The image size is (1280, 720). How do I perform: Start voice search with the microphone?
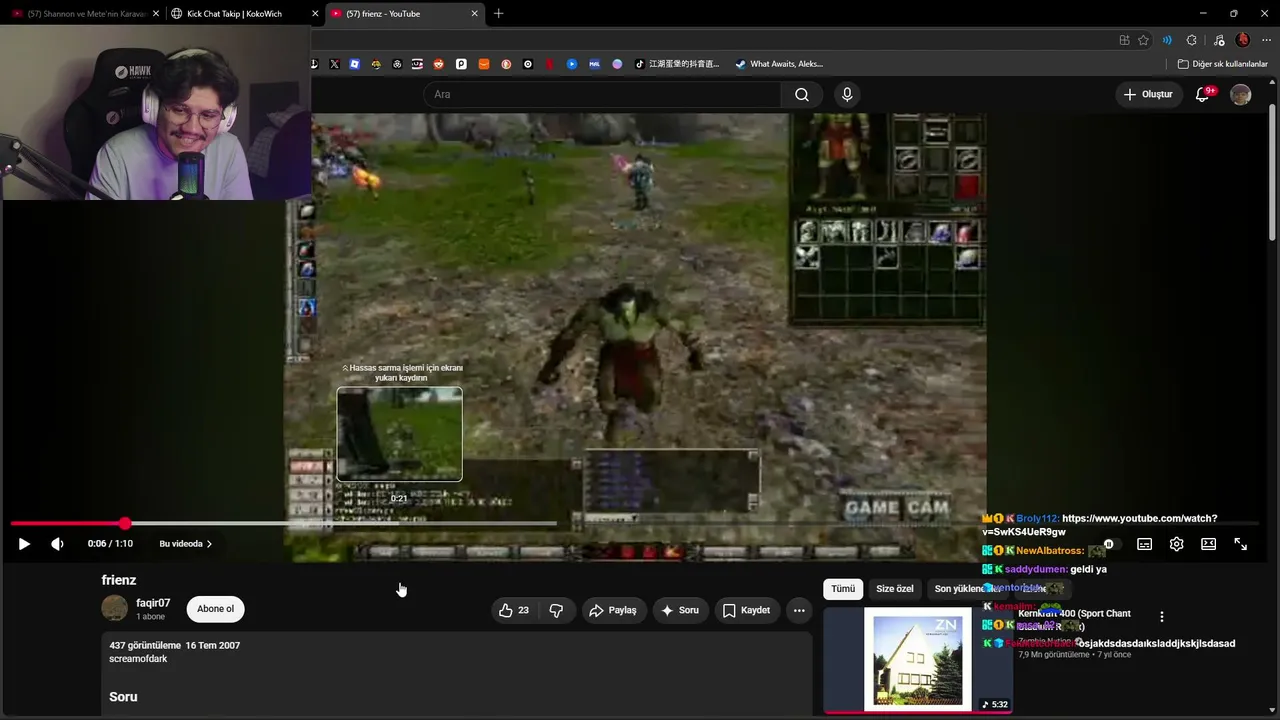coord(847,94)
